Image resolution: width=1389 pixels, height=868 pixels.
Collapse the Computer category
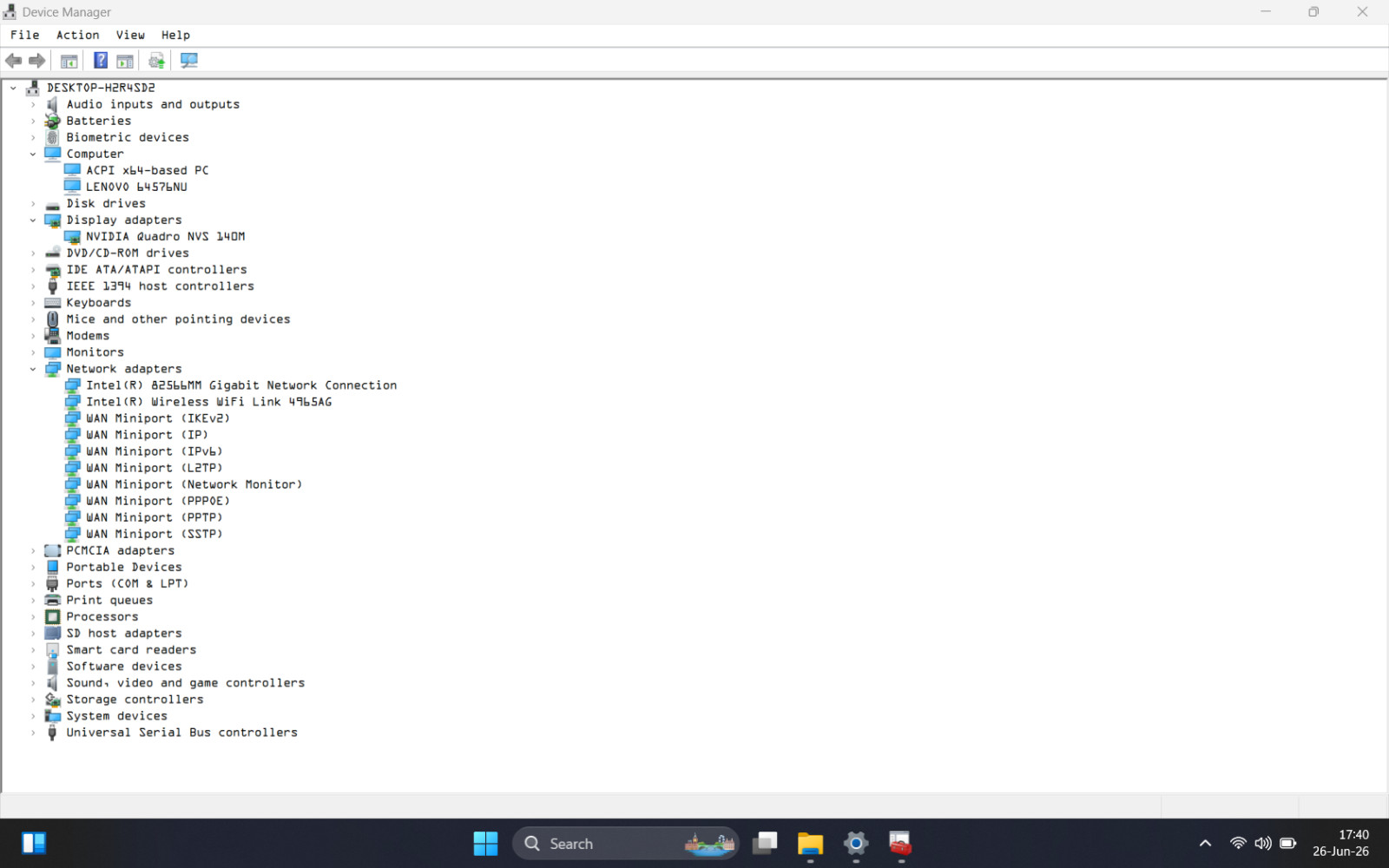(x=33, y=155)
